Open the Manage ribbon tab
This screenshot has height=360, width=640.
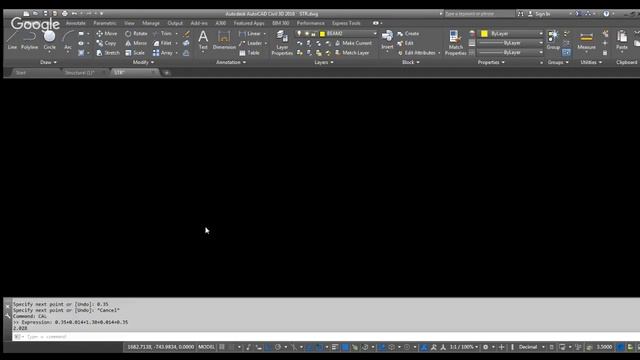[x=151, y=23]
